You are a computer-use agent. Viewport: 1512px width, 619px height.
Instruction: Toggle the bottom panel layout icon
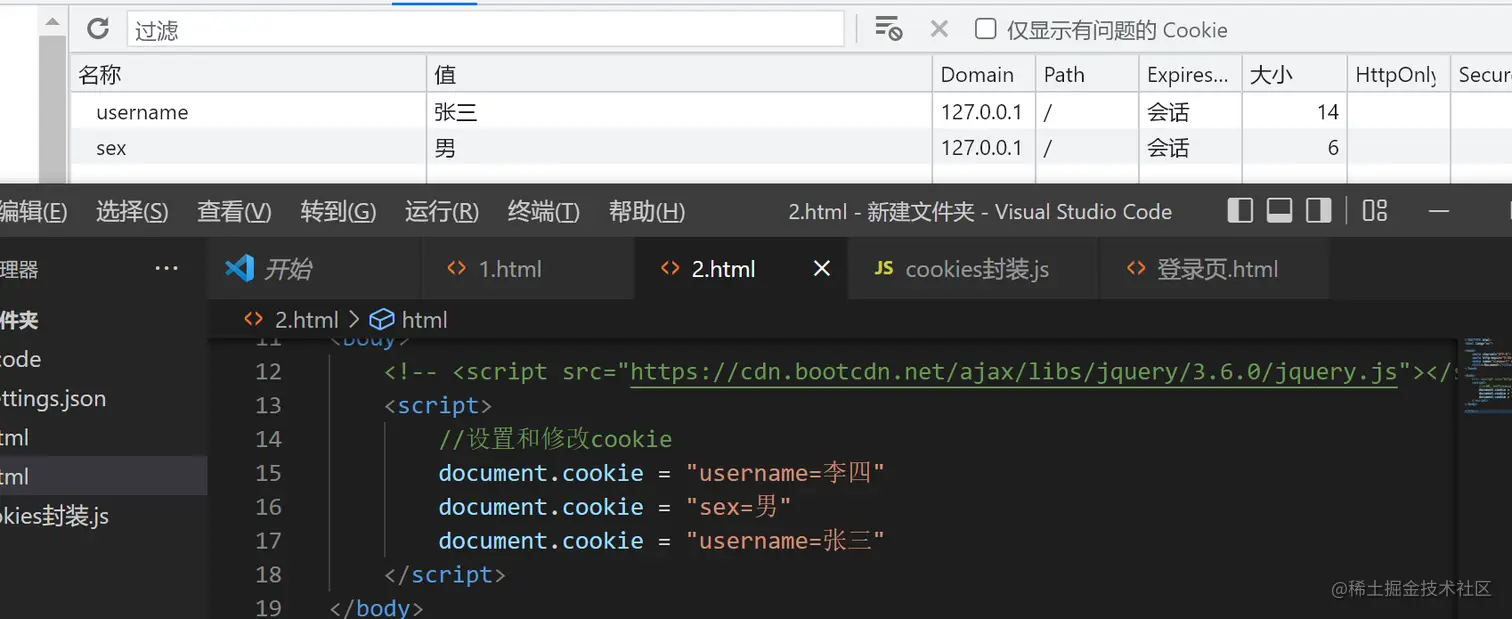click(x=1279, y=211)
